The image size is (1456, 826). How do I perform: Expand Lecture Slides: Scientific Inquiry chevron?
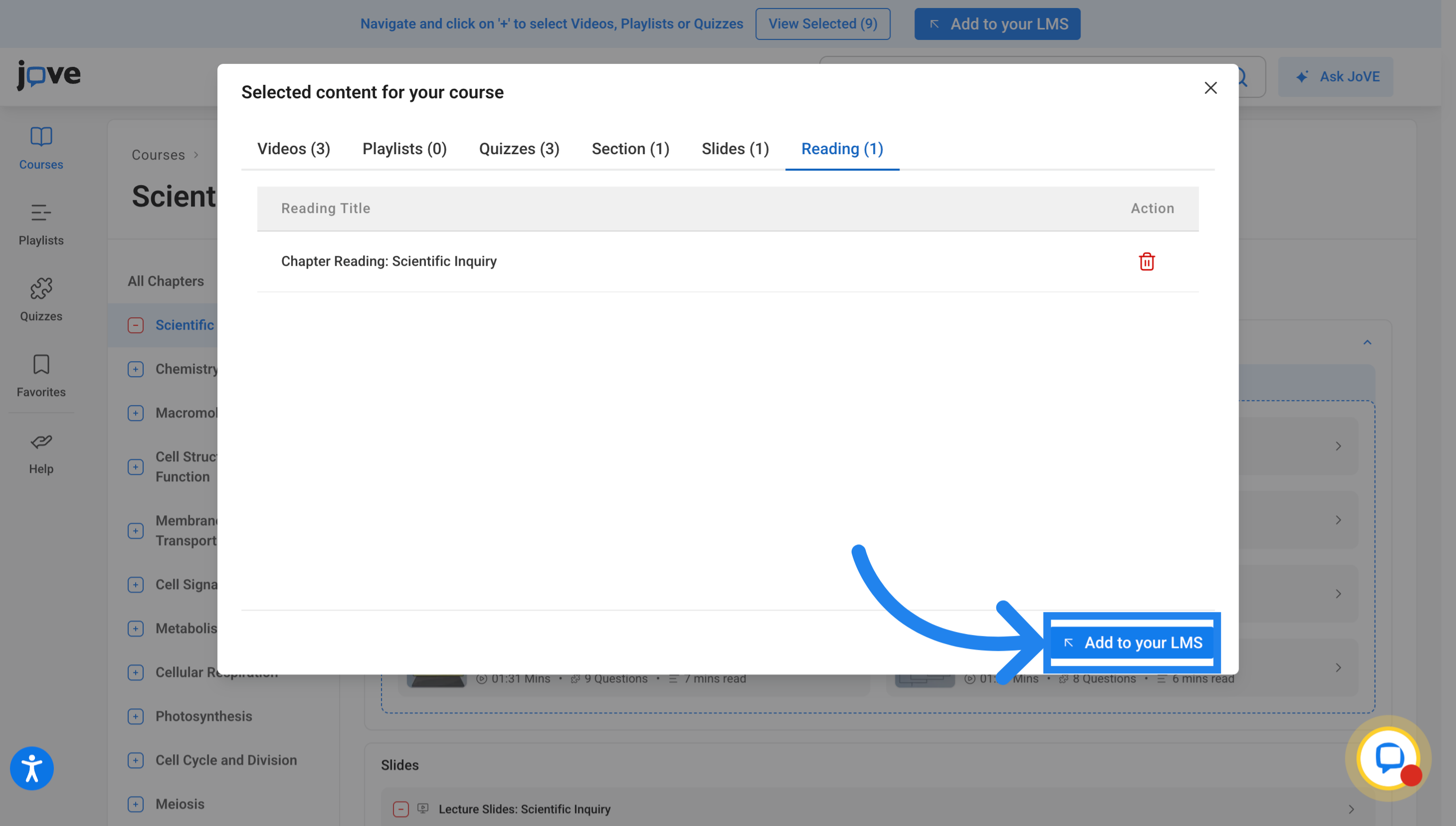tap(1351, 809)
